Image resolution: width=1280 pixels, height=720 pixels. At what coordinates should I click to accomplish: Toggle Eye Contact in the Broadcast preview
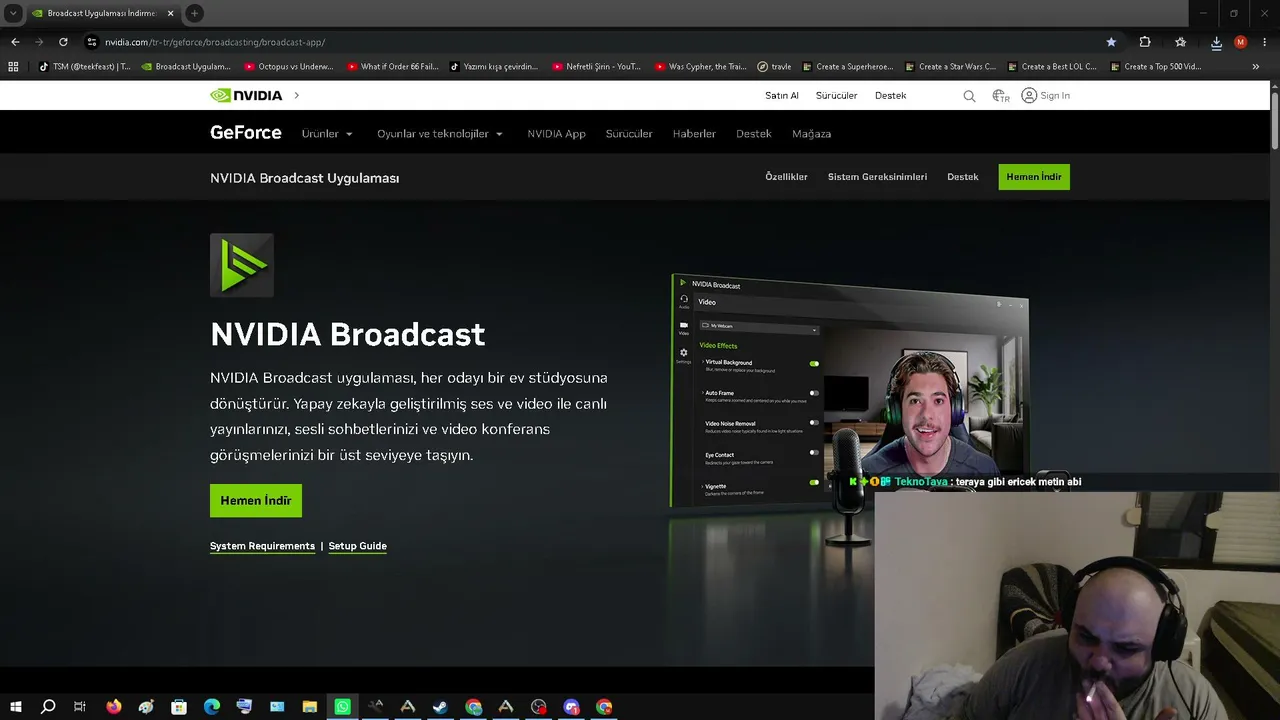point(814,452)
